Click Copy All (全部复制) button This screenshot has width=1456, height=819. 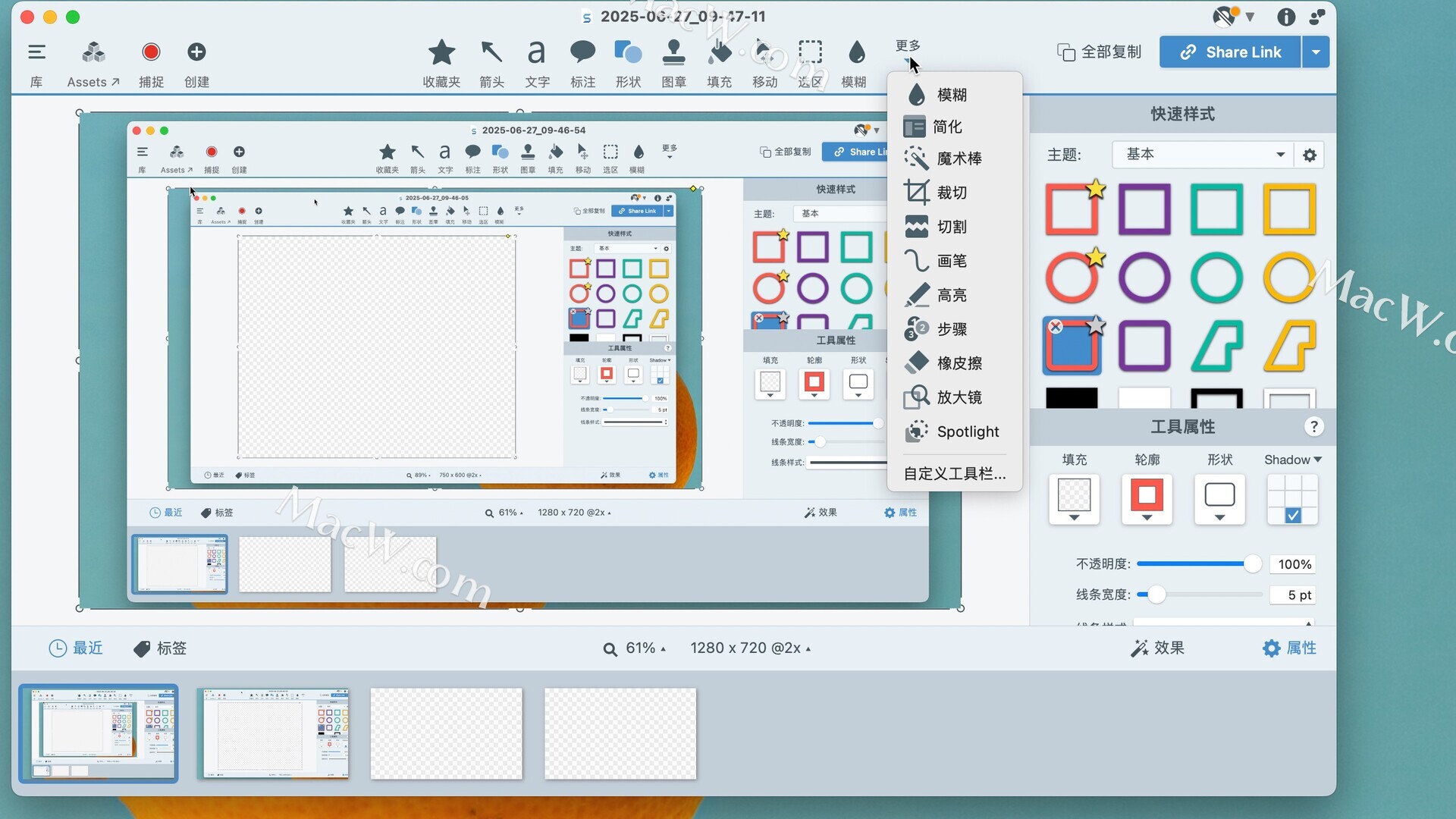click(1100, 52)
